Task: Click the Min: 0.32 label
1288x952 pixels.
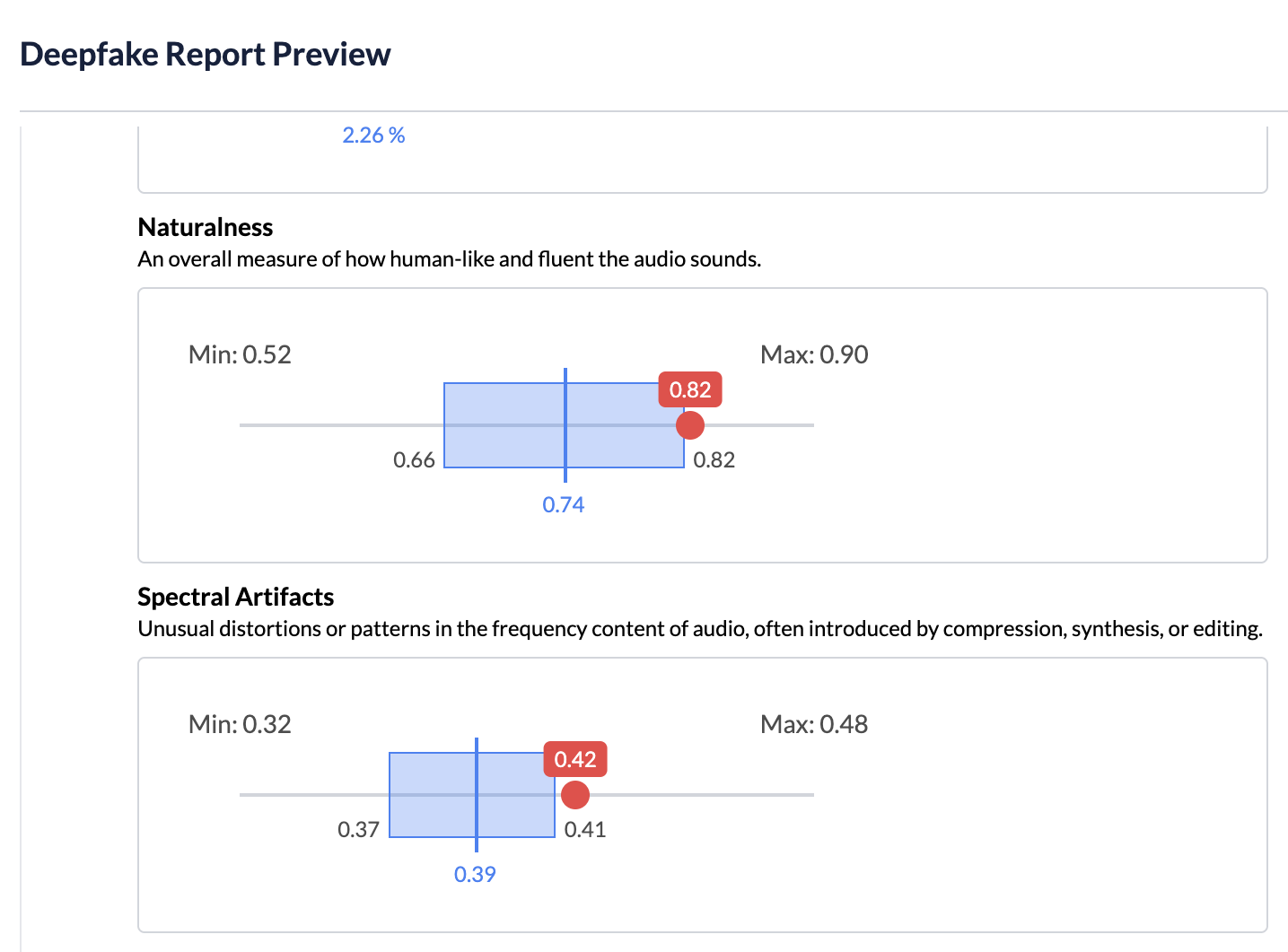Action: (240, 725)
